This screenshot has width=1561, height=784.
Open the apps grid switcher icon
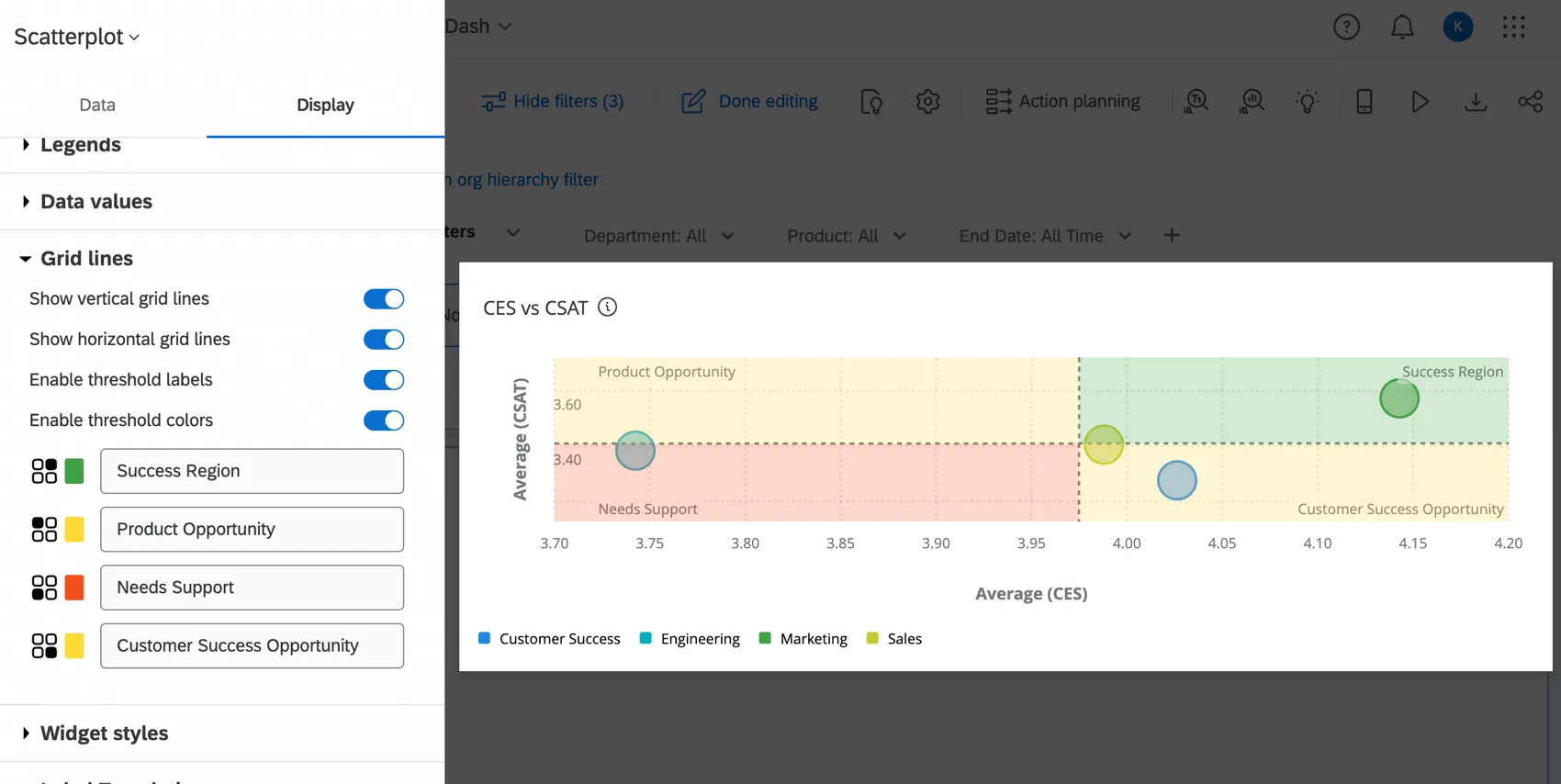pos(1513,27)
